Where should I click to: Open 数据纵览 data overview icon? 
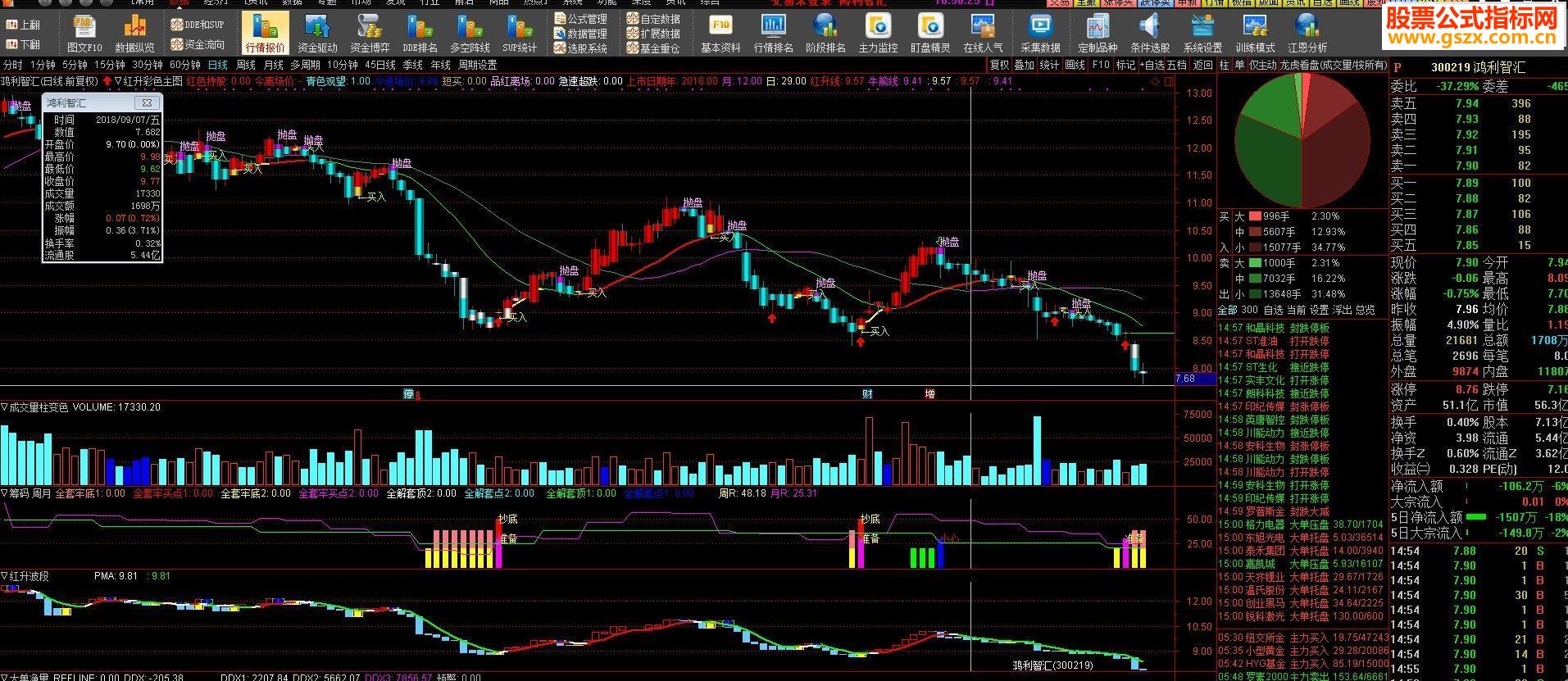click(134, 34)
